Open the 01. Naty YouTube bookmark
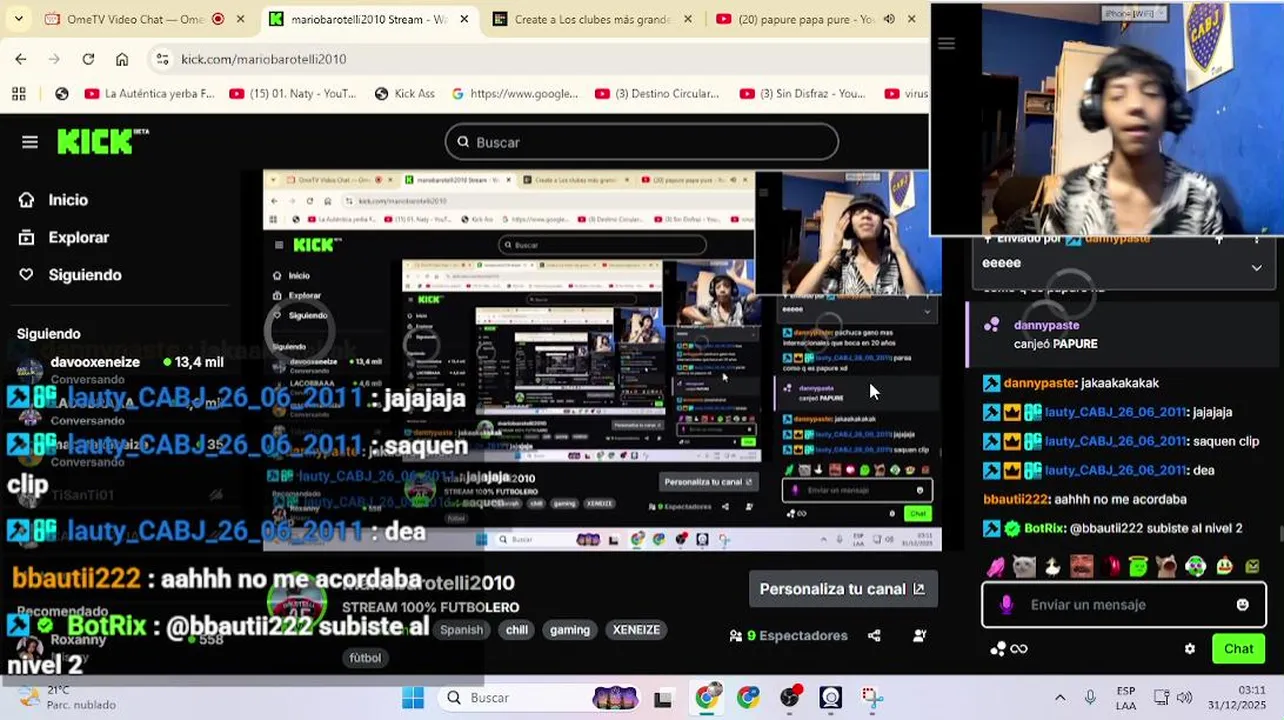This screenshot has height=720, width=1284. (x=293, y=94)
